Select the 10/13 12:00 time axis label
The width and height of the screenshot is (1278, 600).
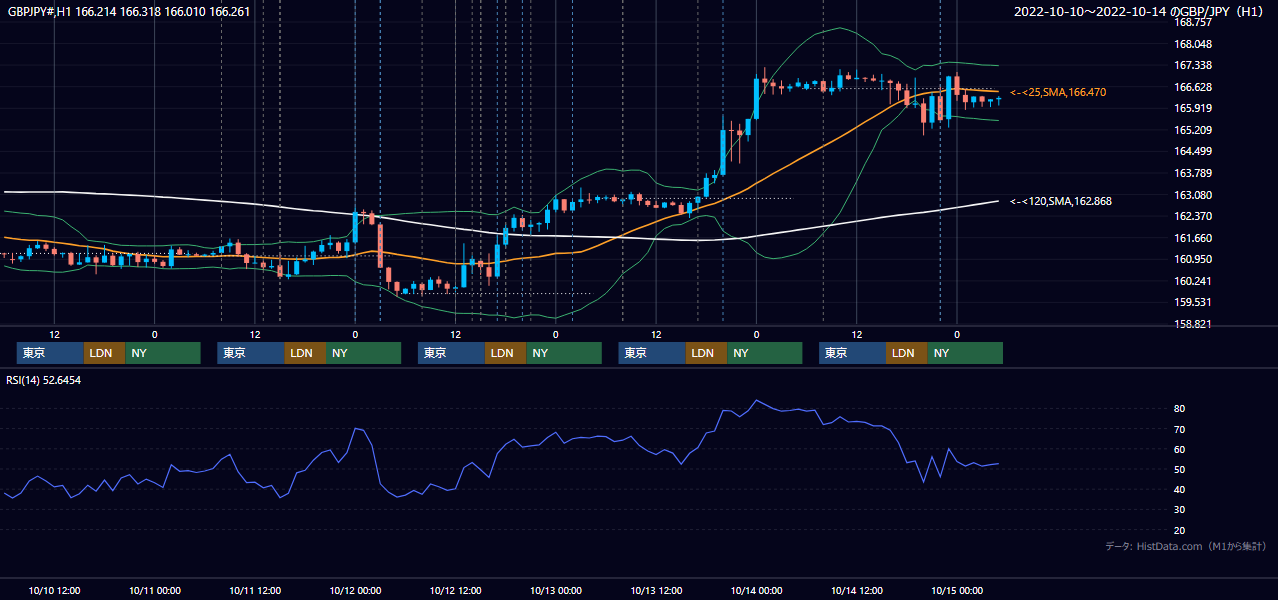click(656, 590)
